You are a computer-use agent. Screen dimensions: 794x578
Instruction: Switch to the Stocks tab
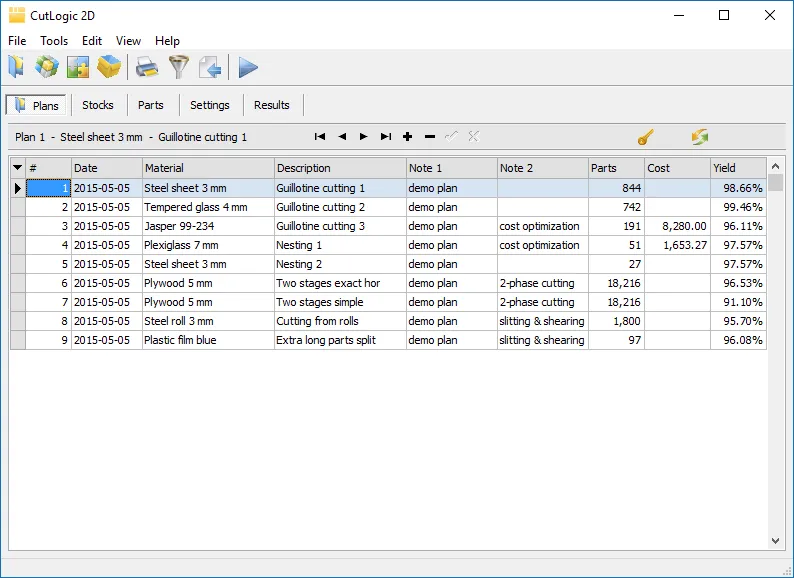pyautogui.click(x=97, y=105)
